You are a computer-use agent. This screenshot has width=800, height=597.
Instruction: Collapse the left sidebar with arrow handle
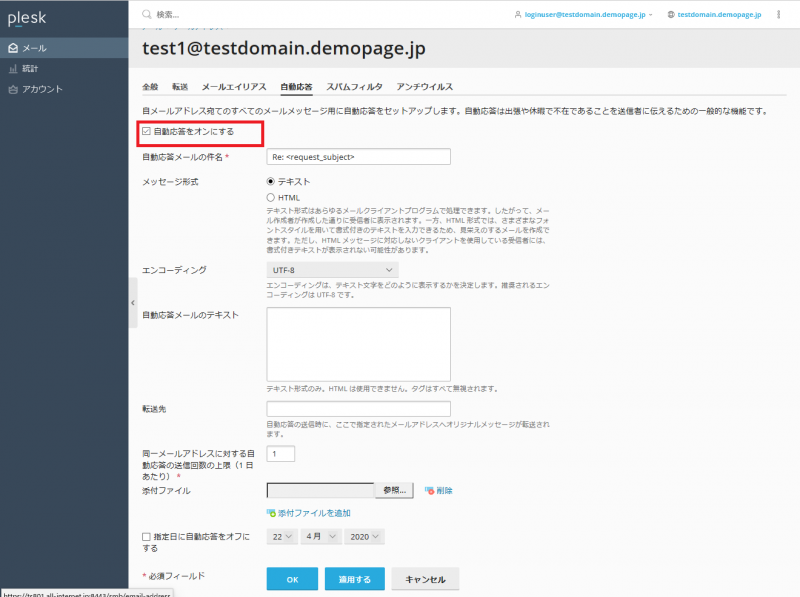click(x=133, y=298)
